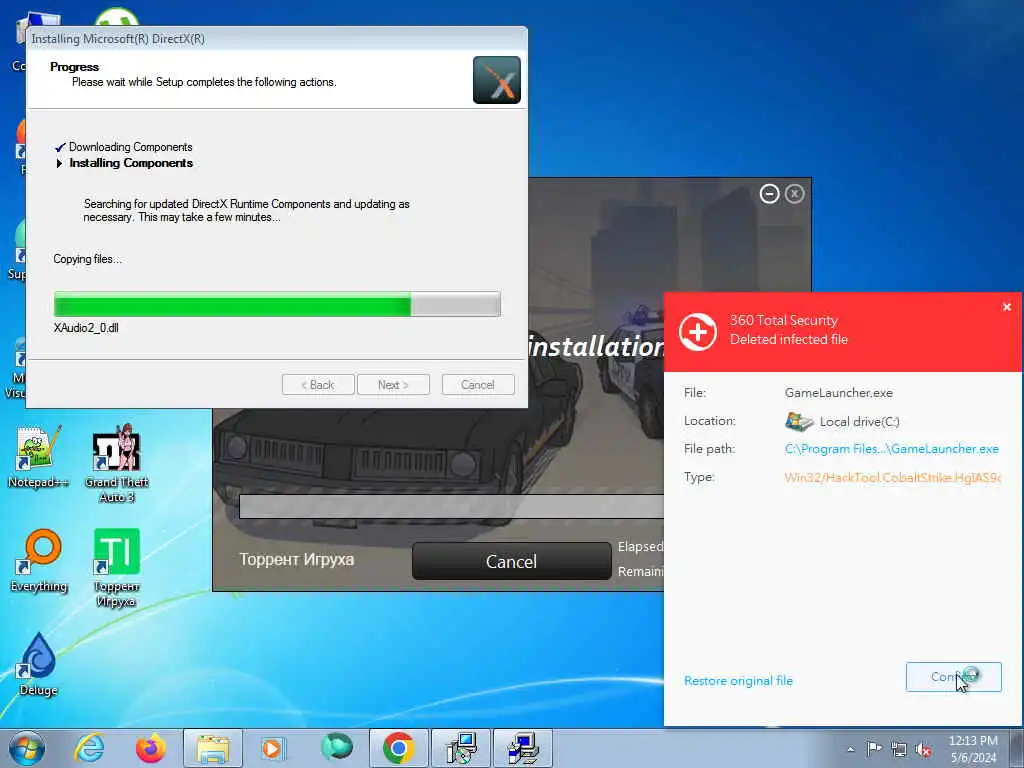Switch to Google Chrome in the taskbar

[399, 748]
